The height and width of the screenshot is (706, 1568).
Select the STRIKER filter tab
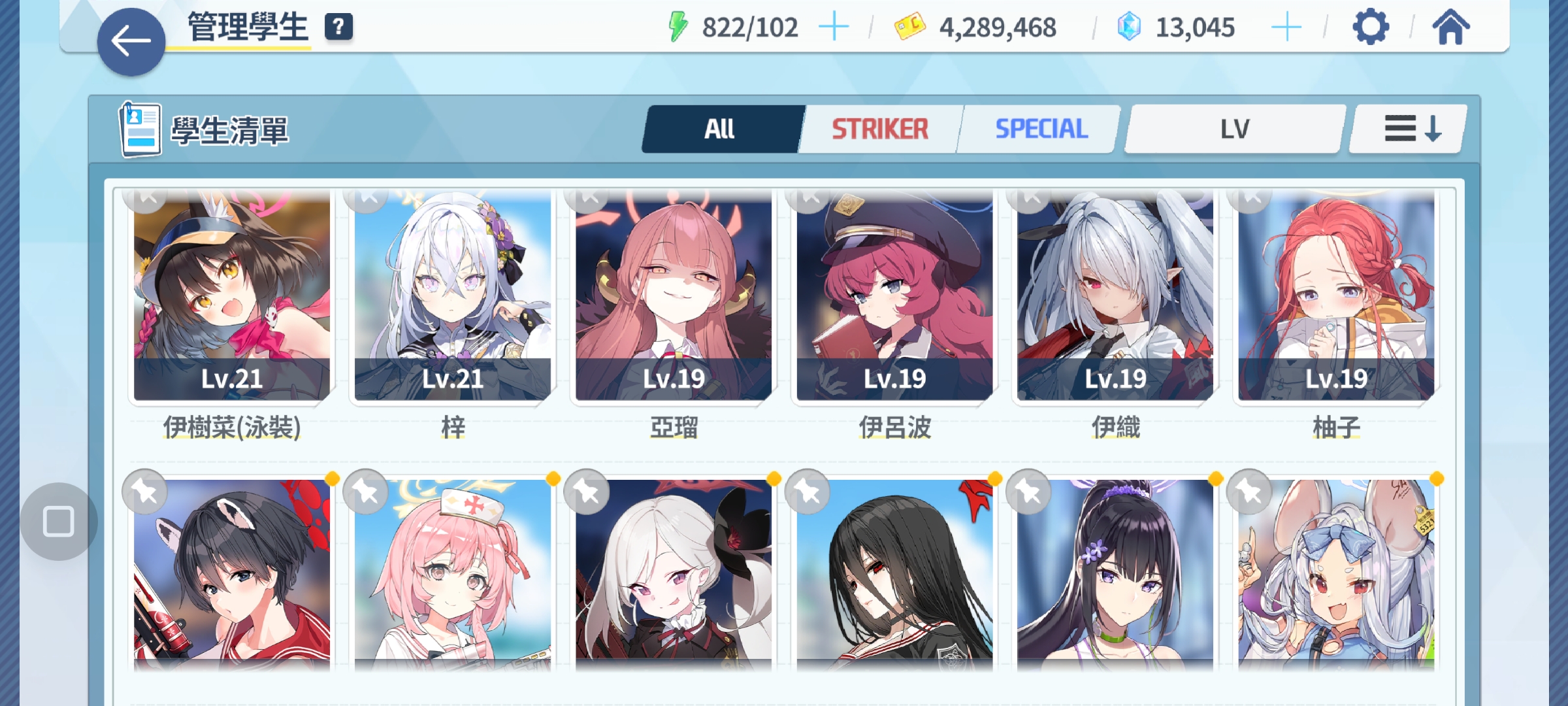point(879,129)
